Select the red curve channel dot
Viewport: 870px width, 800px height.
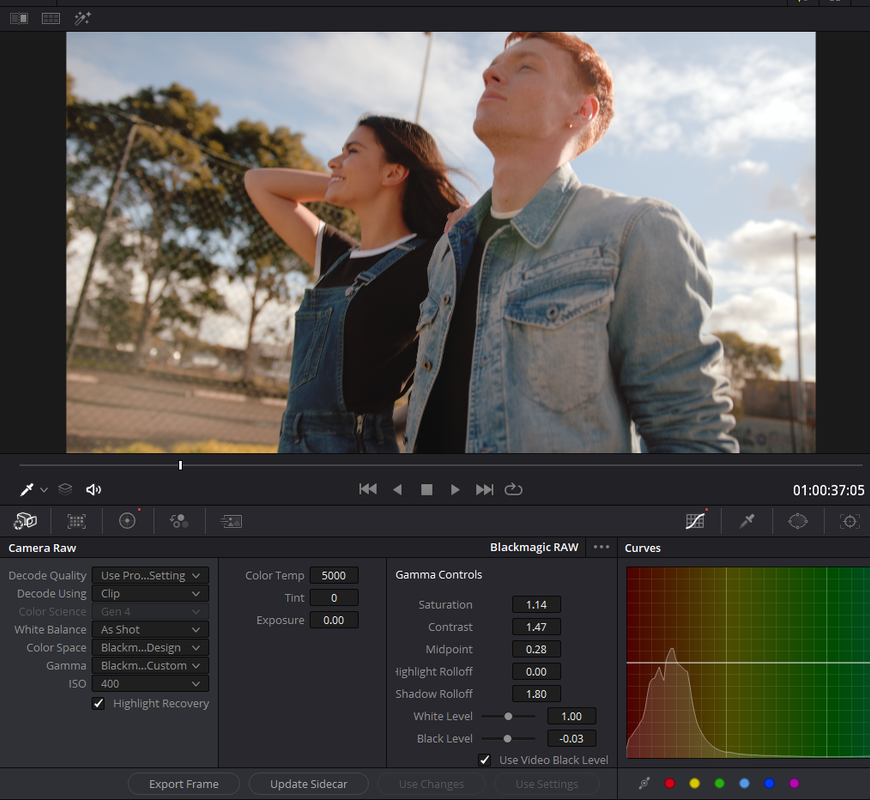[x=670, y=783]
